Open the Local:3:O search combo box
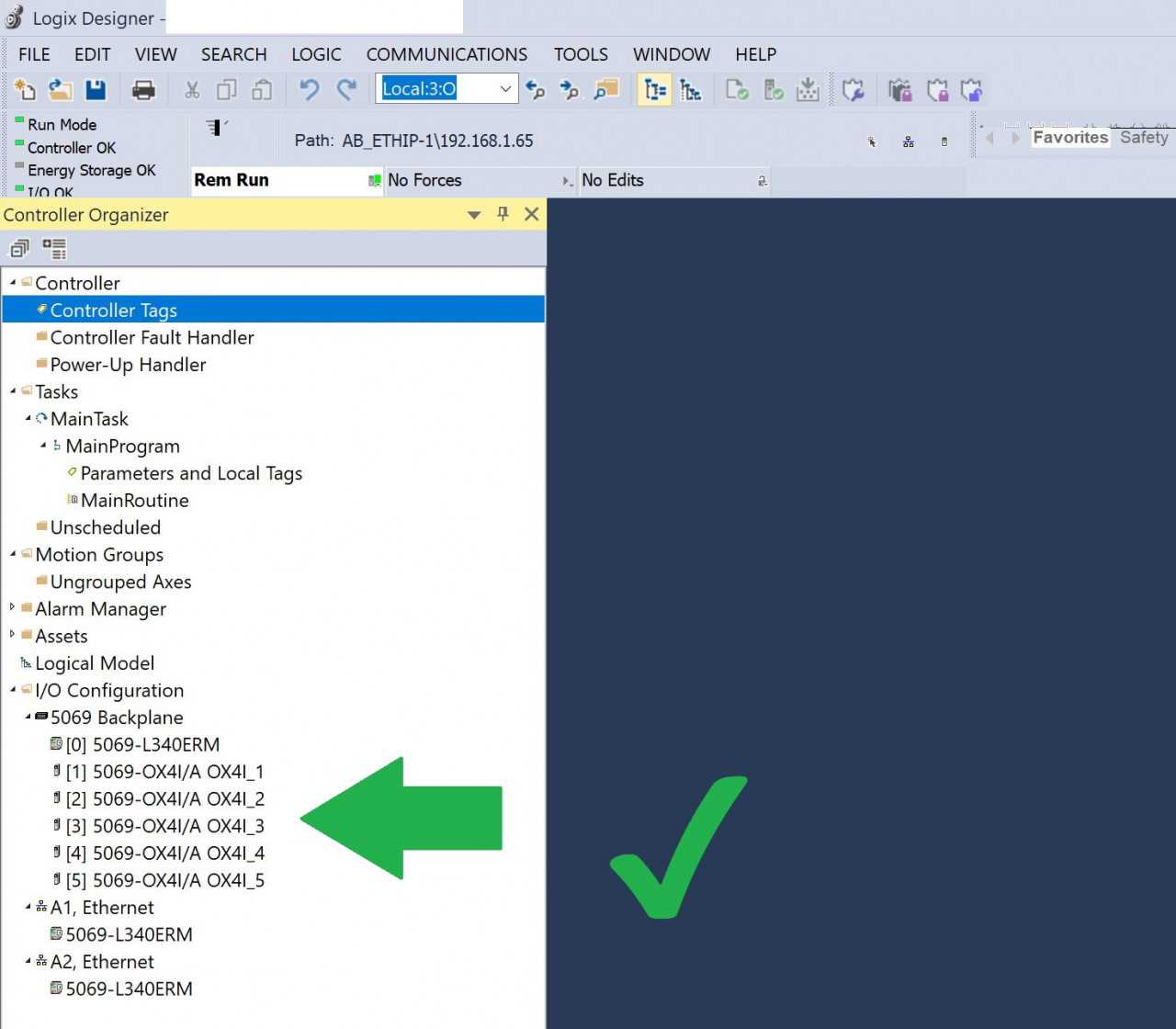This screenshot has height=1029, width=1176. click(x=447, y=88)
